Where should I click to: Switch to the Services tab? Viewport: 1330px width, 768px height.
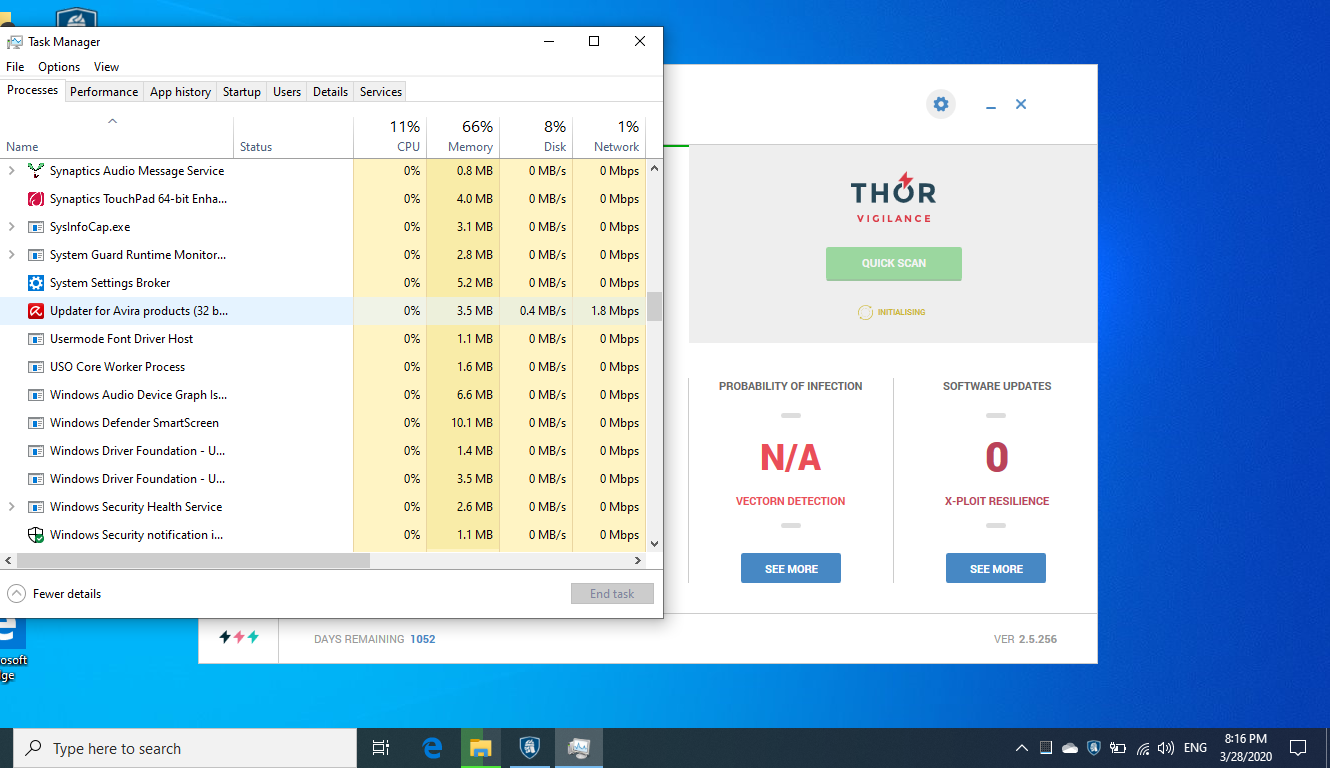[381, 91]
